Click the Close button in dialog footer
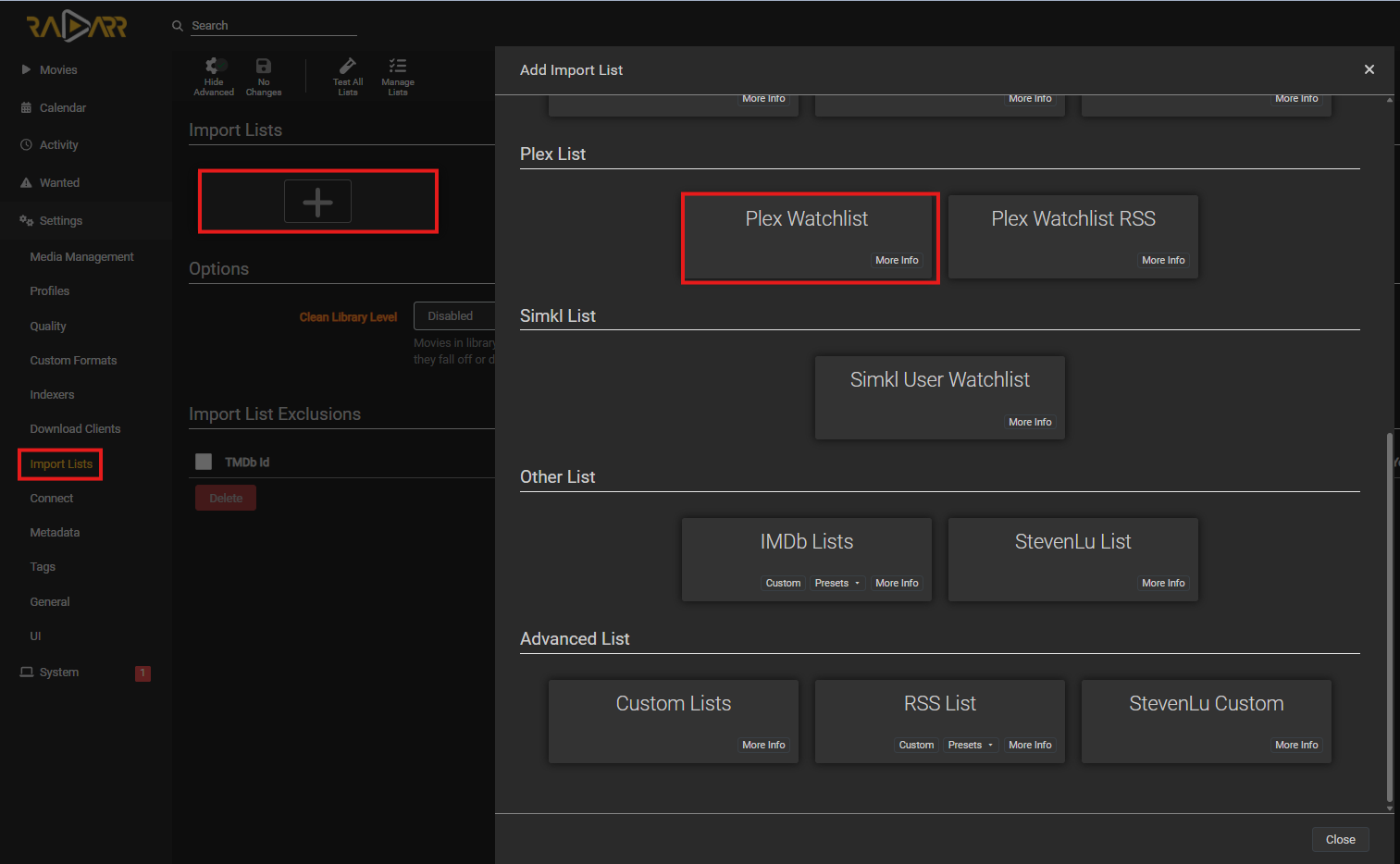 (1340, 840)
